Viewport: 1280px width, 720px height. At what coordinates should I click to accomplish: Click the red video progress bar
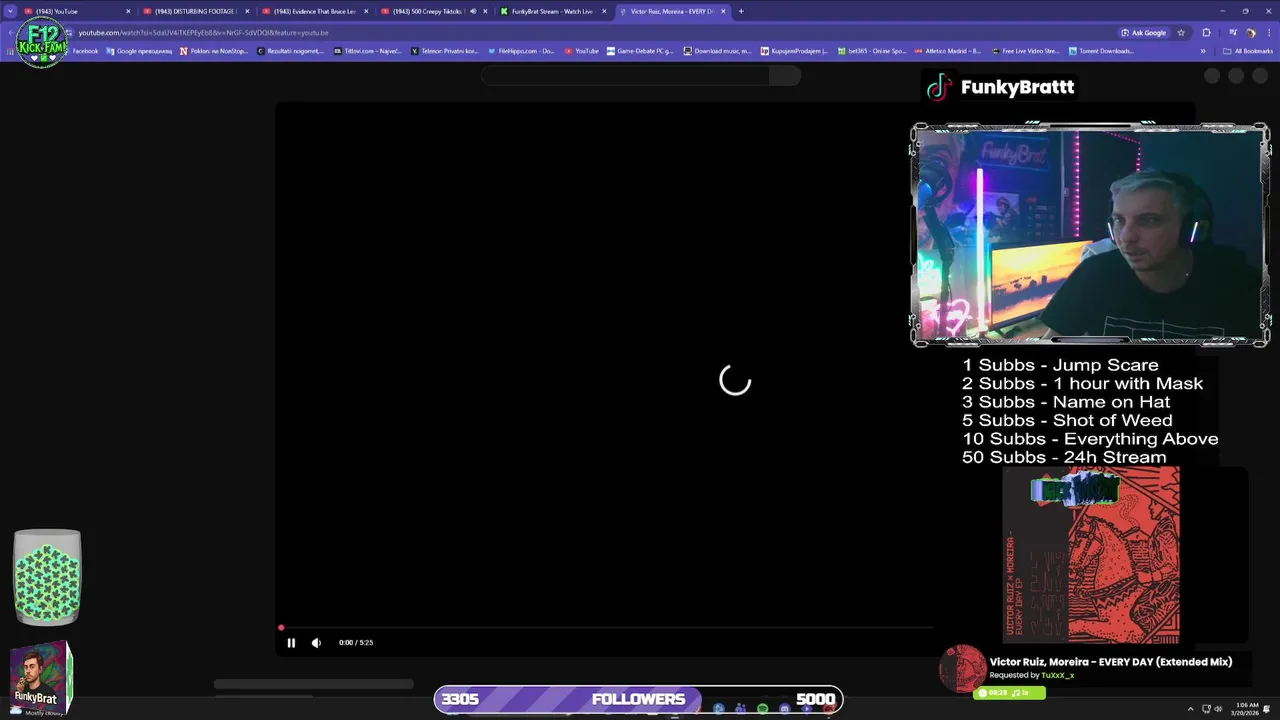click(x=605, y=628)
